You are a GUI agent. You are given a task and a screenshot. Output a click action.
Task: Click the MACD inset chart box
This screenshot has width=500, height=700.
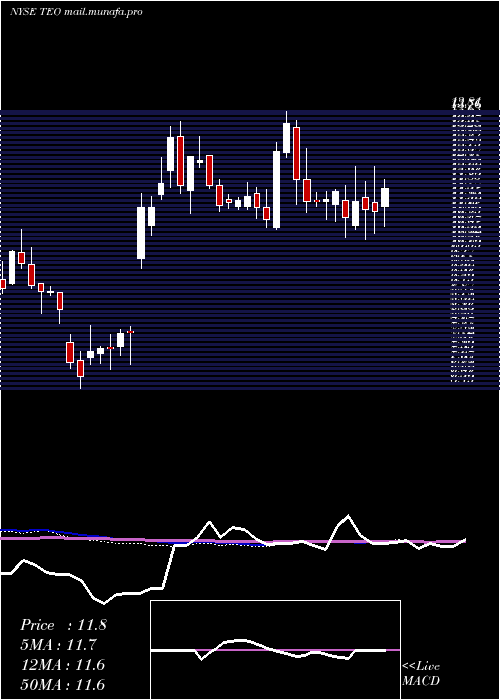coord(275,650)
